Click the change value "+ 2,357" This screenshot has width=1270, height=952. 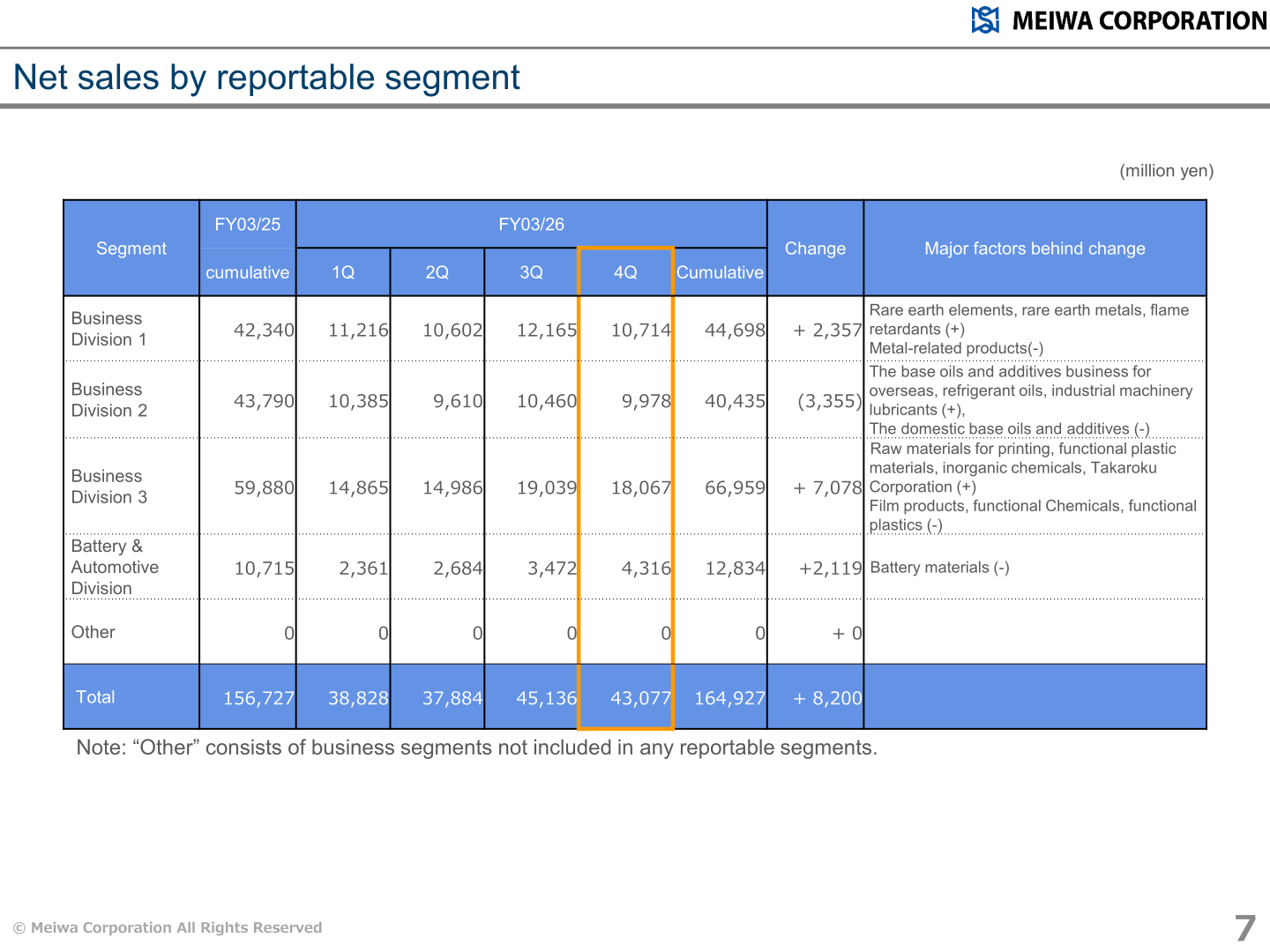tap(827, 331)
